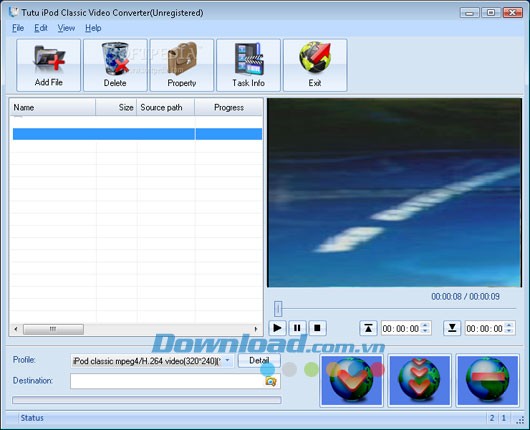Open the View menu
Screen dimensions: 530x430
pos(66,28)
